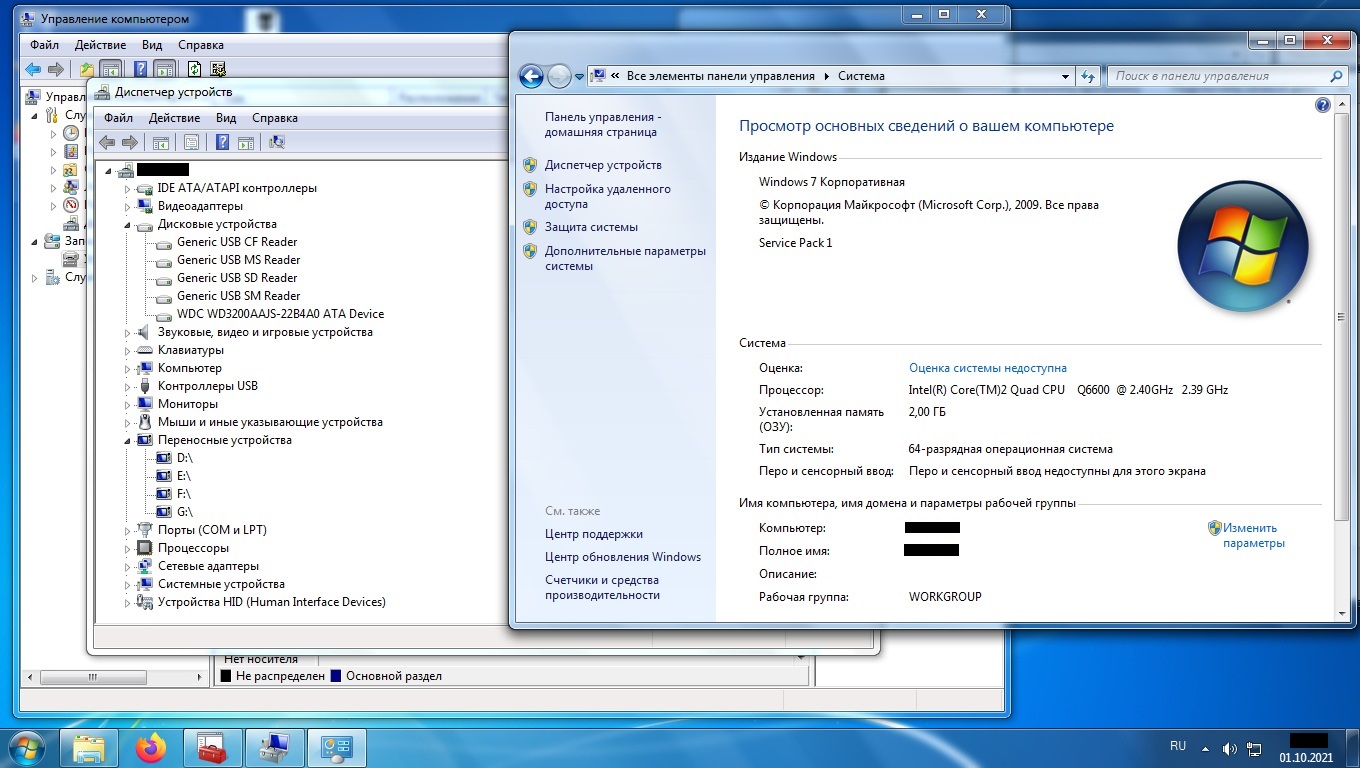Expand the Сетевые адаптеры node
Viewport: 1360px width, 768px height.
click(x=127, y=567)
